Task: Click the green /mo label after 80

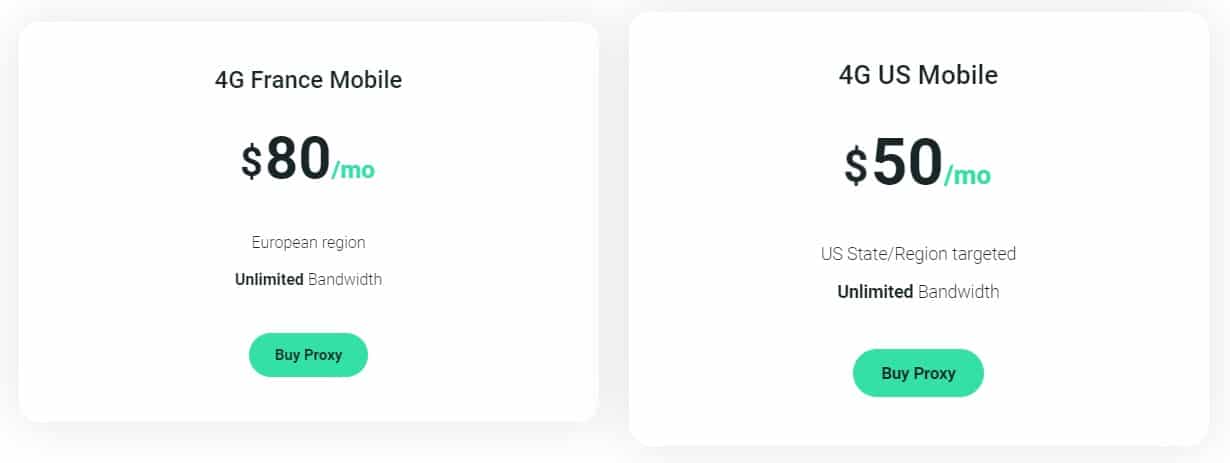Action: coord(353,170)
